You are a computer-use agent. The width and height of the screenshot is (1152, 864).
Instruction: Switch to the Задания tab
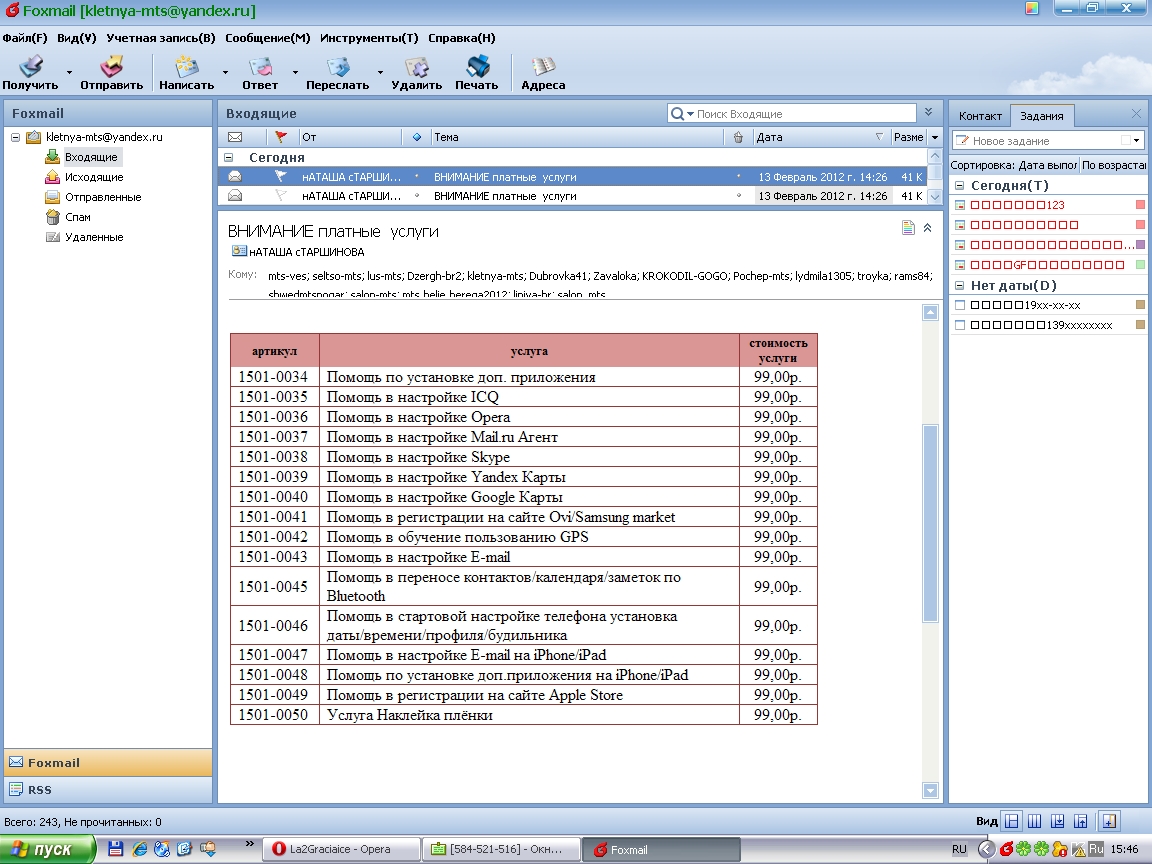[1042, 116]
